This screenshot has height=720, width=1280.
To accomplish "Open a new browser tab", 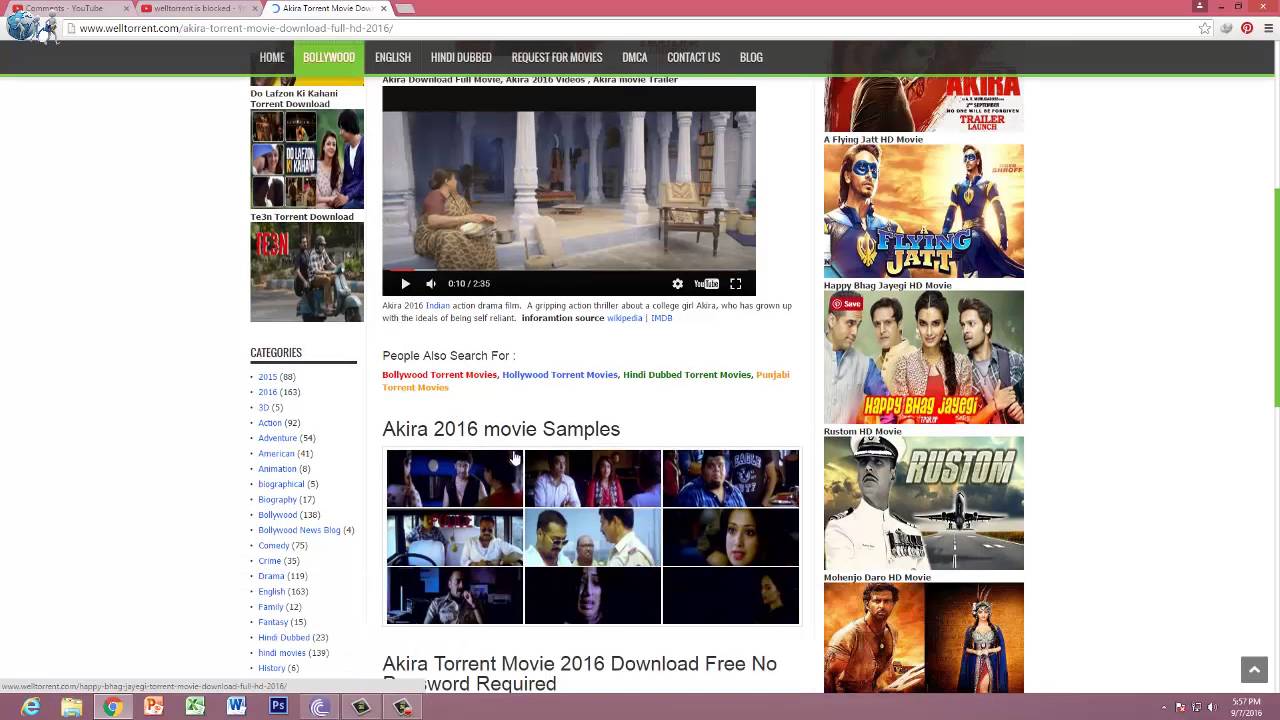I will point(405,8).
